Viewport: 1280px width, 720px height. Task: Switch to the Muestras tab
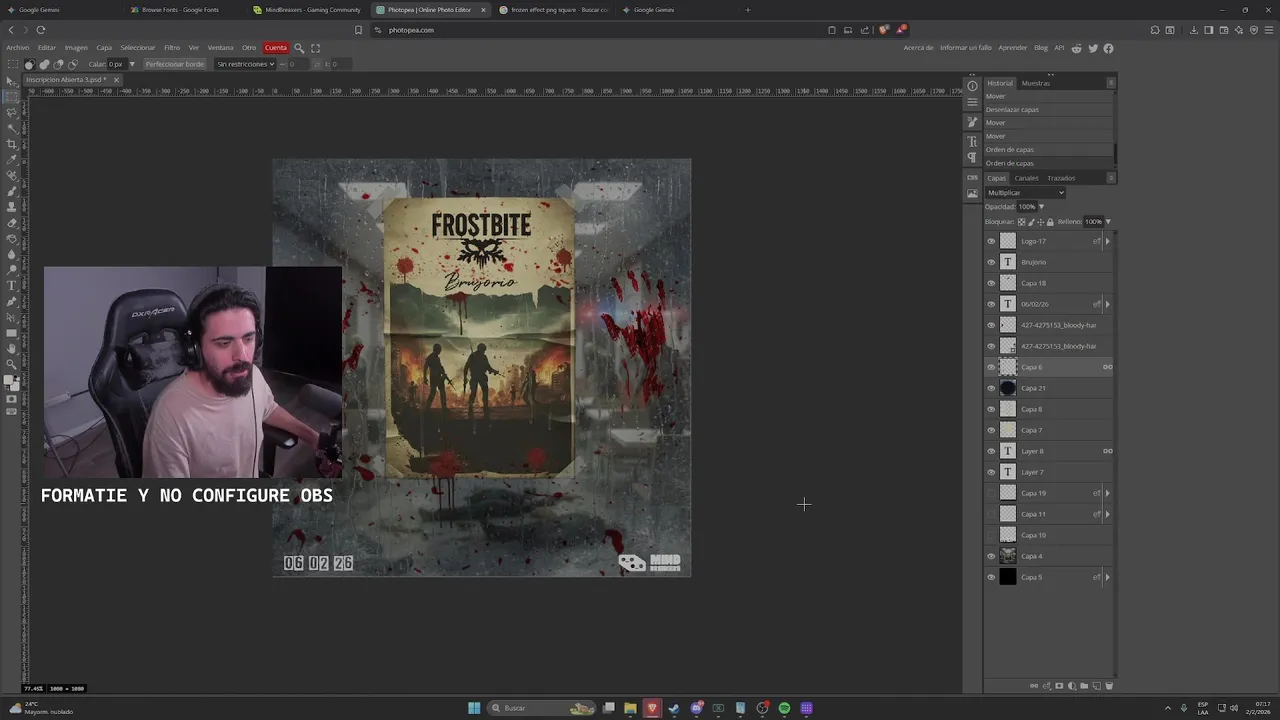tap(1036, 83)
